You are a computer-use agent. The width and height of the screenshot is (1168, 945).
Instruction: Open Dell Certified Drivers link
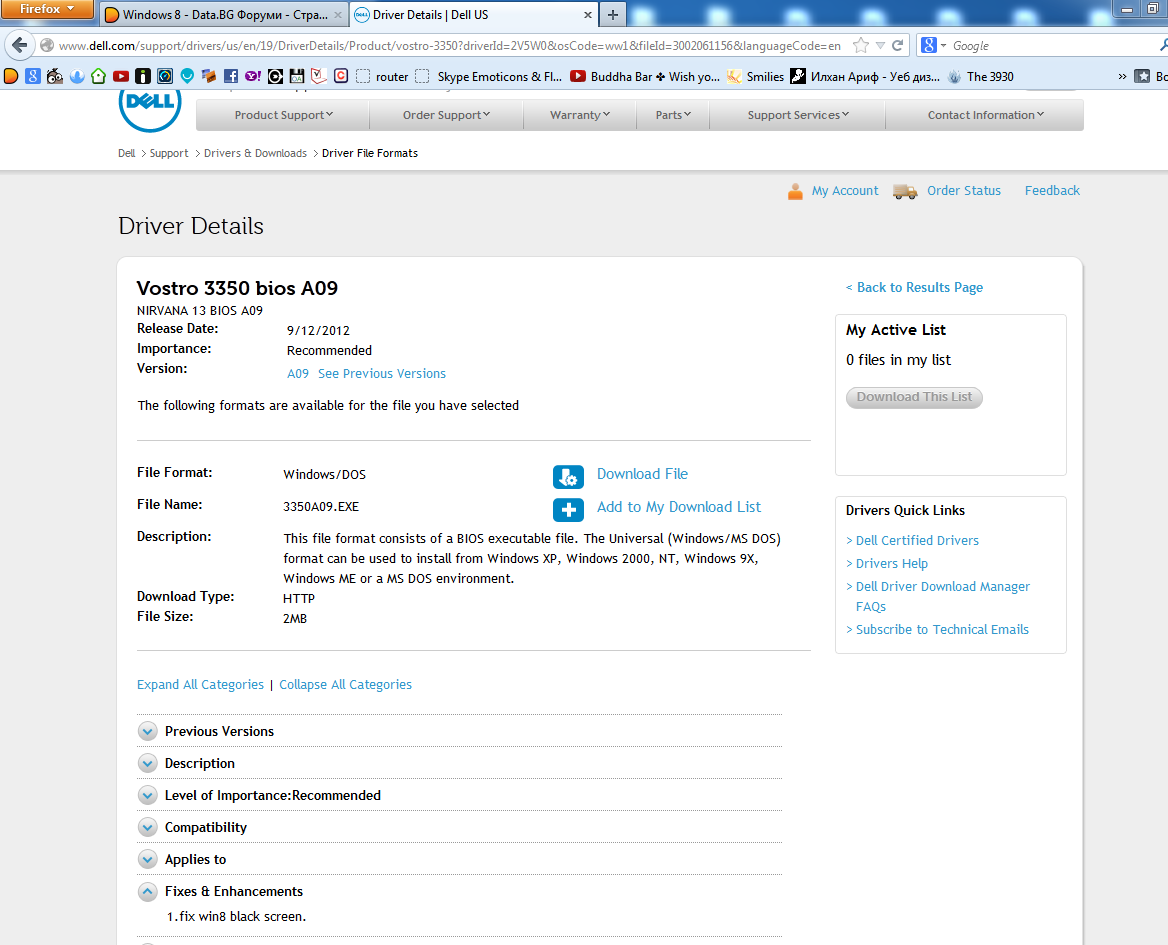917,541
